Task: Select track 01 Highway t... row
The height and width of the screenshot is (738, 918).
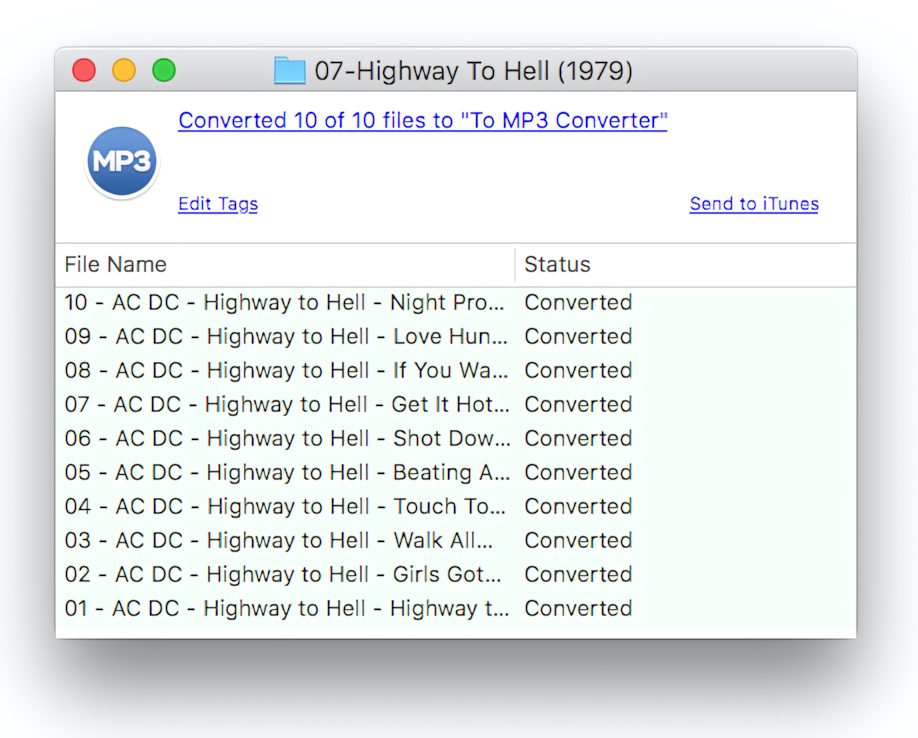Action: coord(456,608)
